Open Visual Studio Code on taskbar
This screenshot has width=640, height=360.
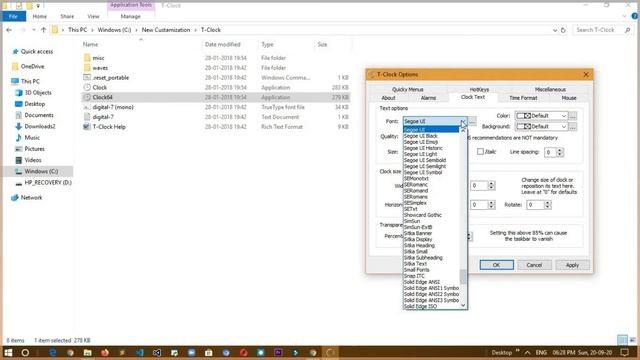click(x=140, y=352)
